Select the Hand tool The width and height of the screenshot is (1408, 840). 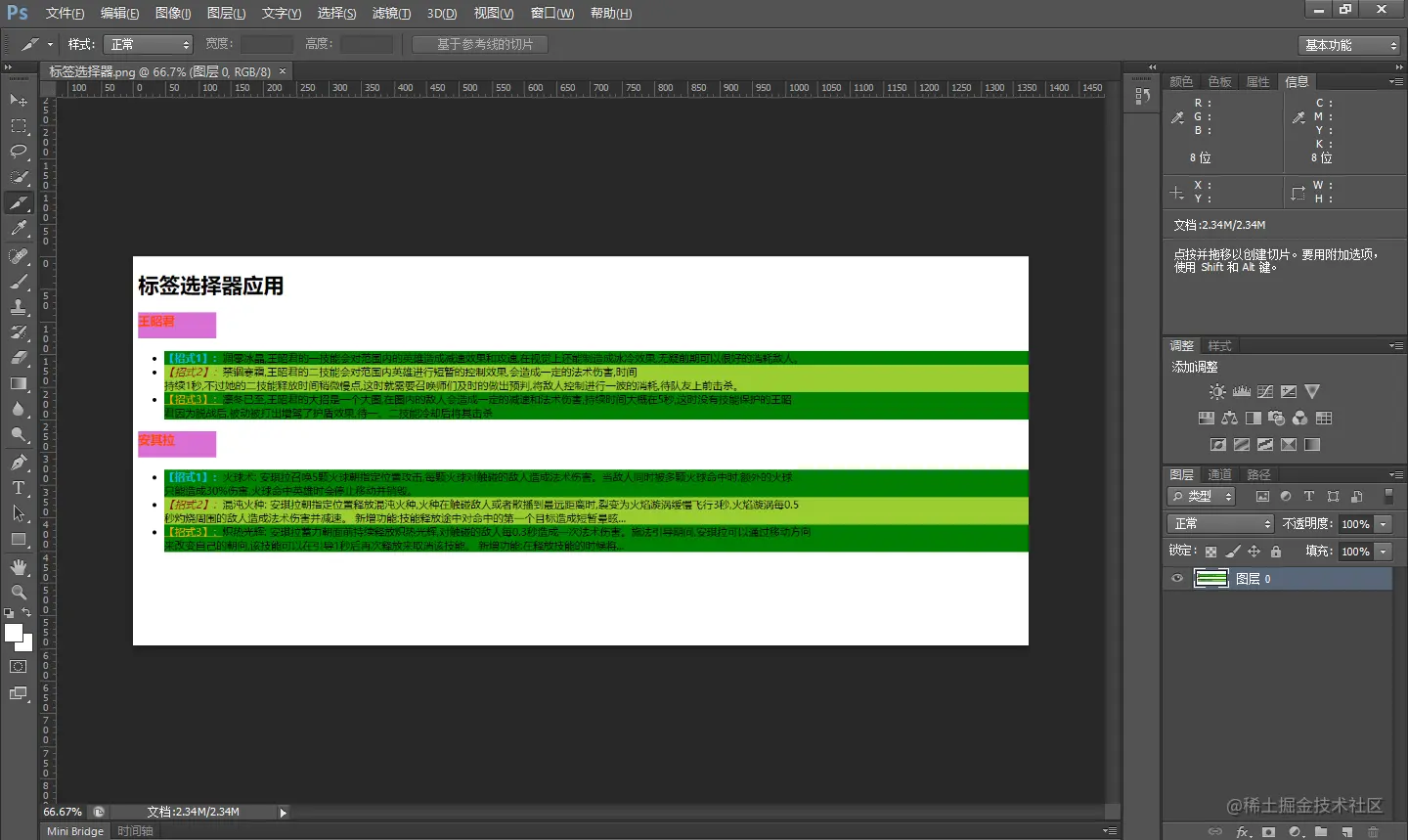[x=19, y=567]
